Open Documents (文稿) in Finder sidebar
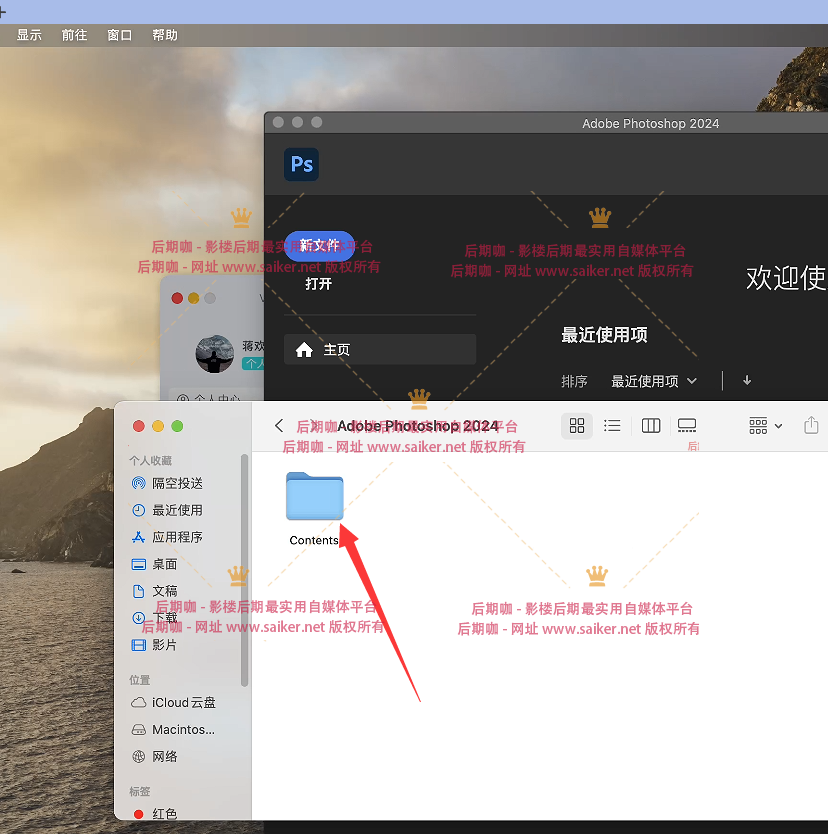Viewport: 828px width, 834px height. click(155, 591)
